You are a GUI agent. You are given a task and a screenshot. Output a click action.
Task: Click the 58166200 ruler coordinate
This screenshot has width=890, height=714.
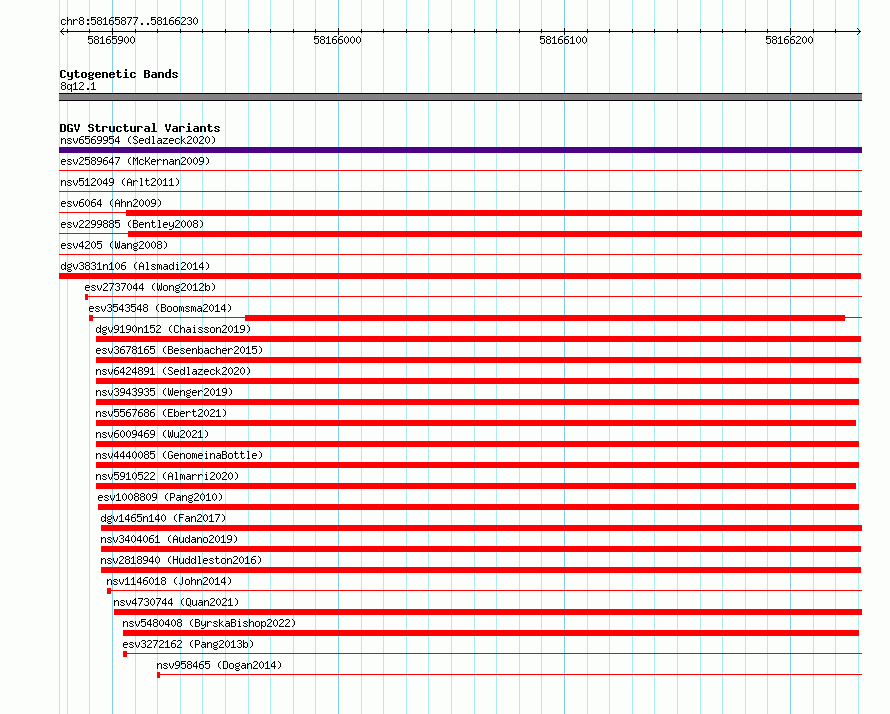tap(789, 40)
